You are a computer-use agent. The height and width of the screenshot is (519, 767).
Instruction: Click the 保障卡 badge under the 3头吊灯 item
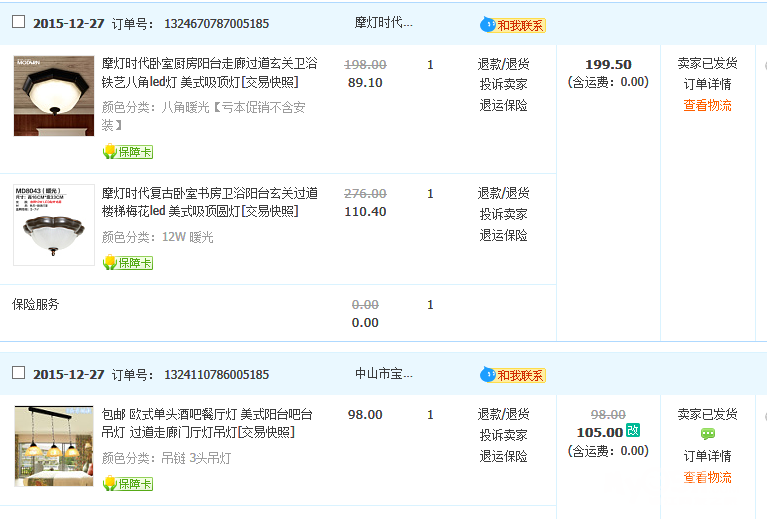(127, 484)
